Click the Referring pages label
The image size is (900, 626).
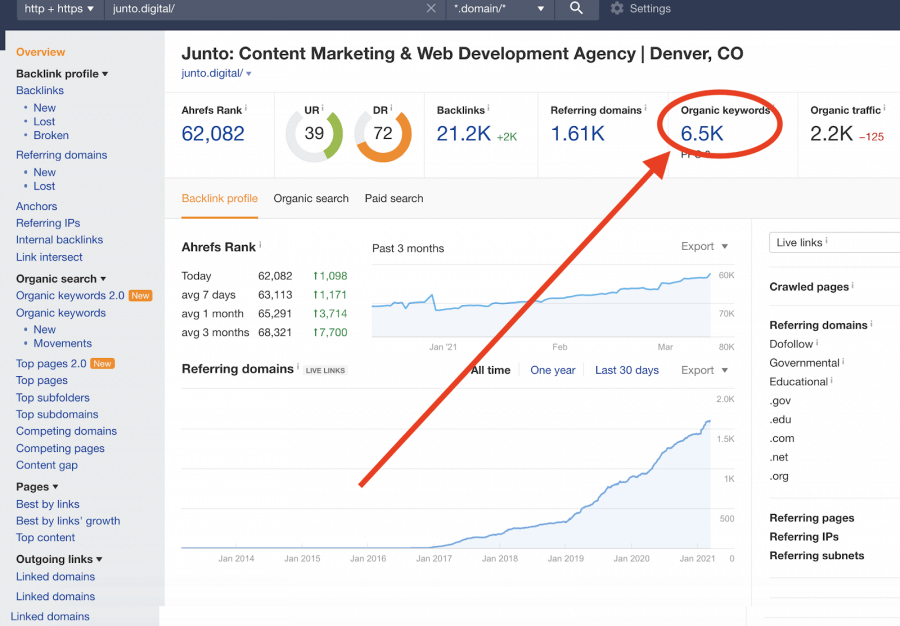(x=812, y=518)
